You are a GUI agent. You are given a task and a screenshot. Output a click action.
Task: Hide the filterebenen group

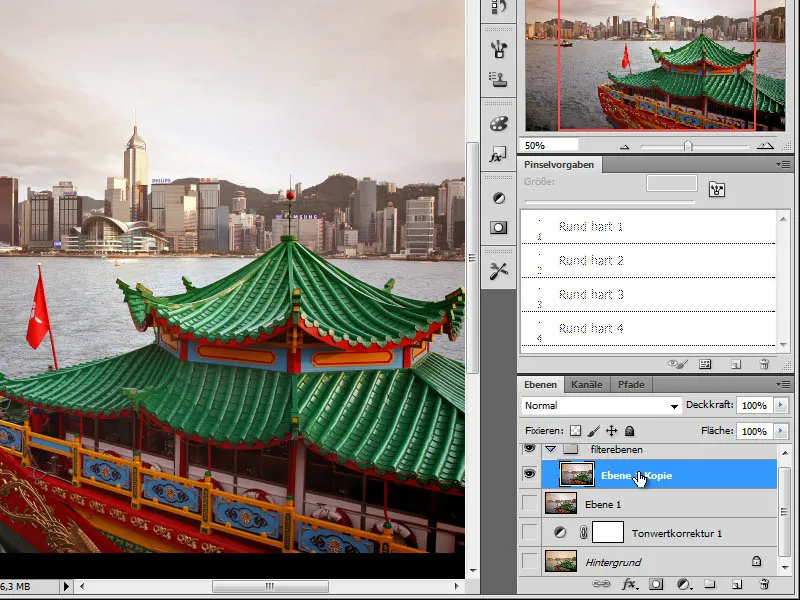coord(529,450)
